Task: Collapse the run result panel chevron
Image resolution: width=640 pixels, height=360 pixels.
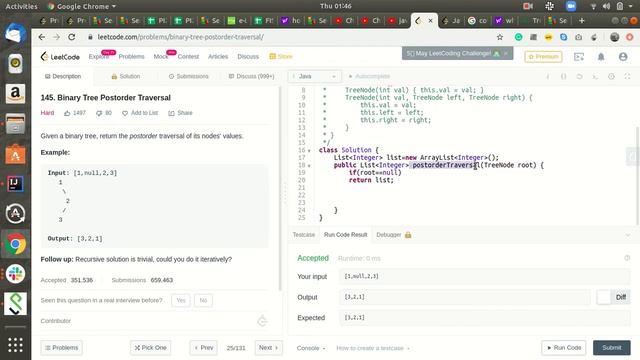Action: (627, 235)
